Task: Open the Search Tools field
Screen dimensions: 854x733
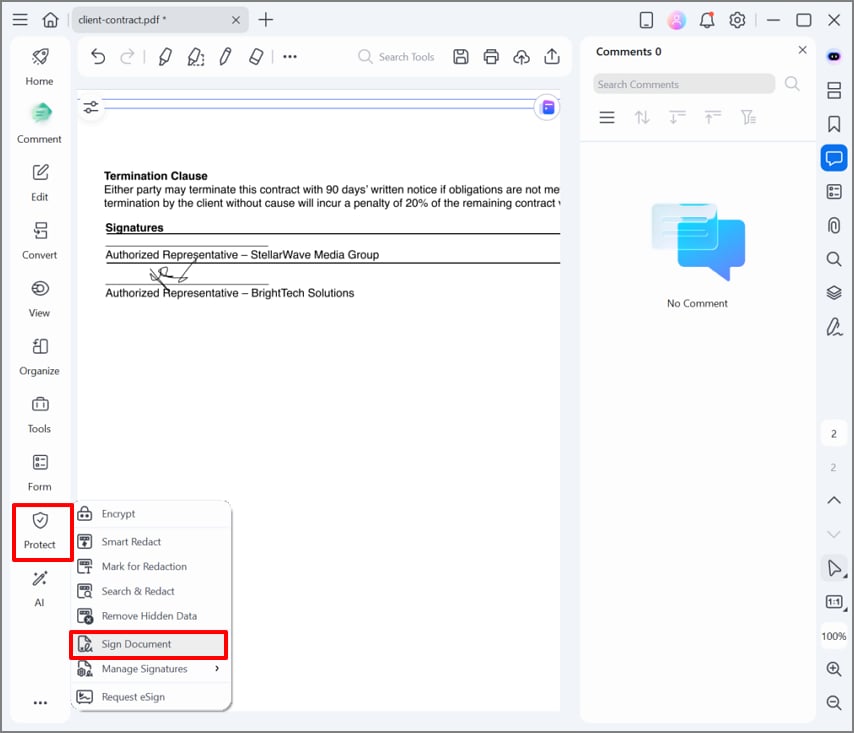Action: [397, 57]
